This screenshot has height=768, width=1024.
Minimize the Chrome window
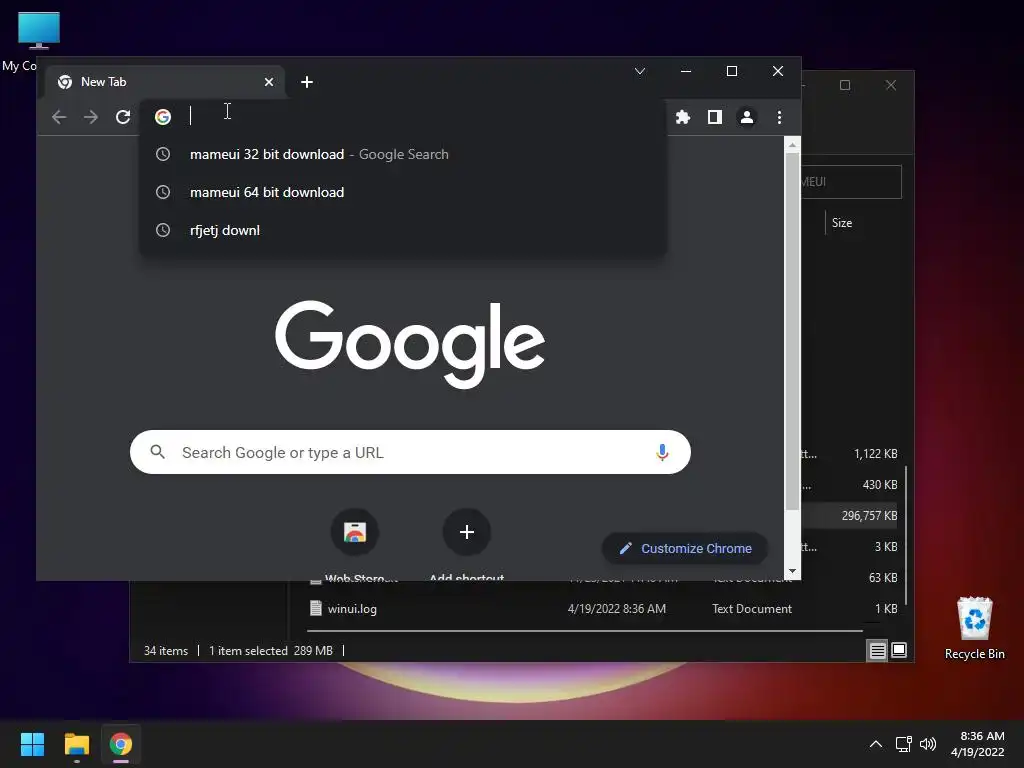686,71
